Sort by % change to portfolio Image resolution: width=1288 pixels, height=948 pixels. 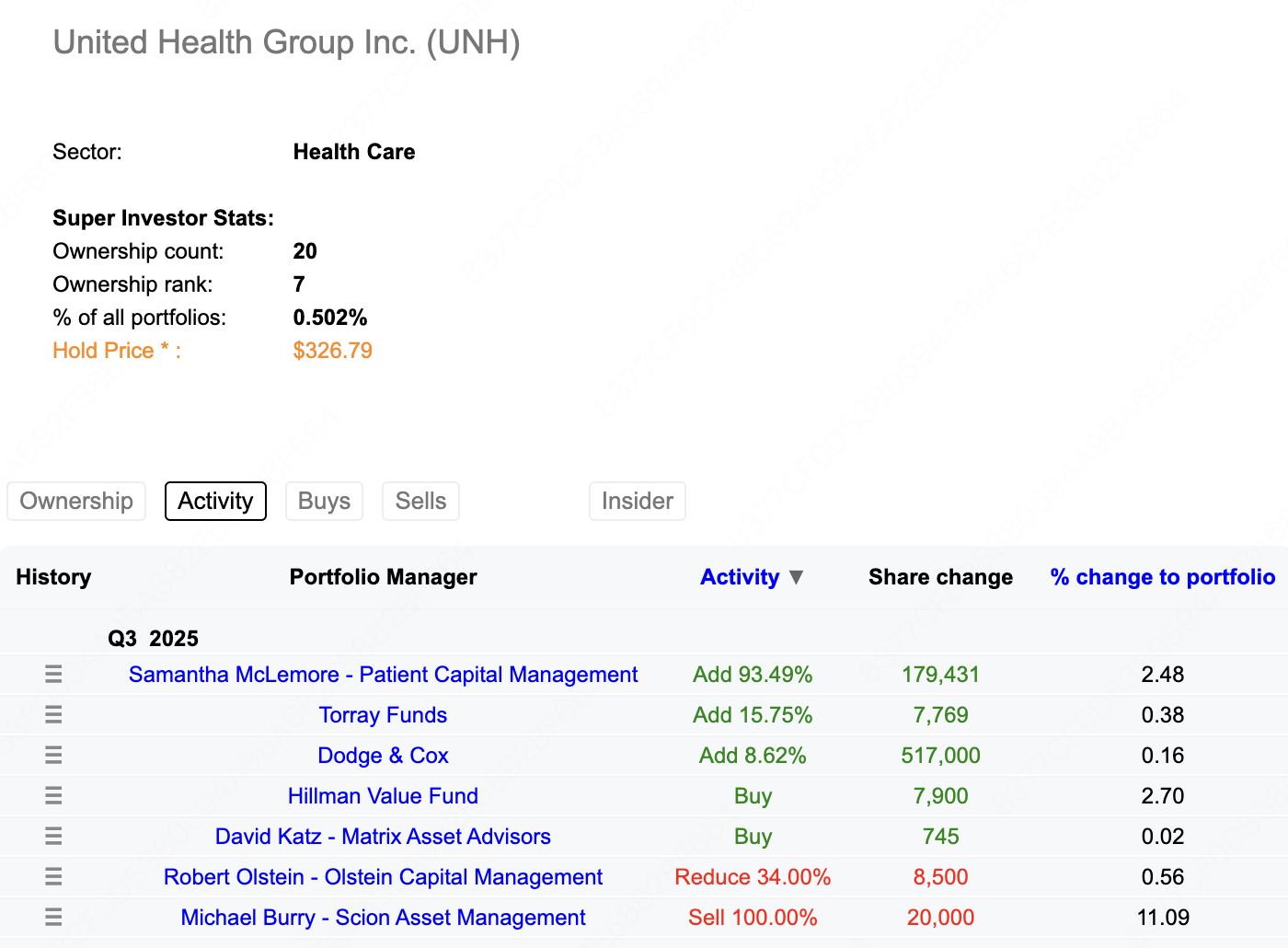[x=1162, y=577]
